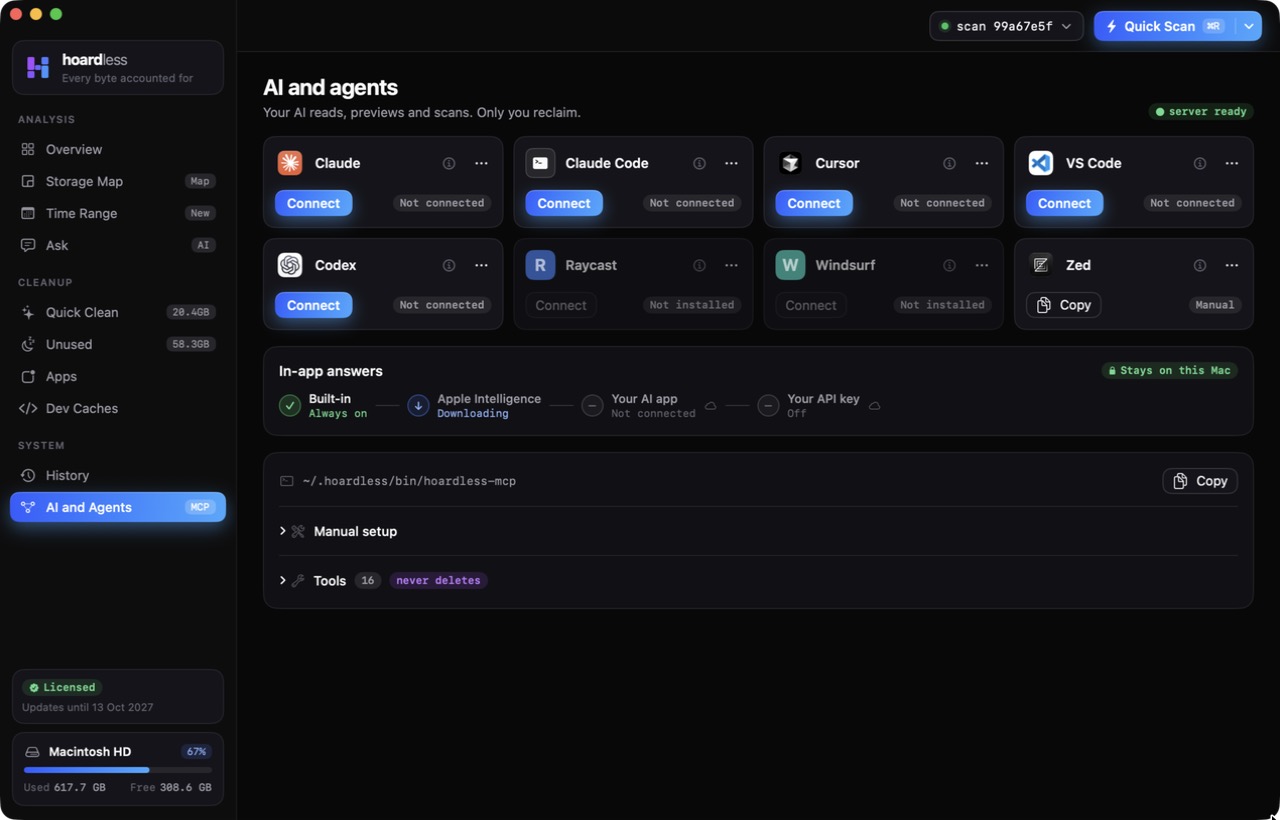Screen dimensions: 1280x820
Task: Select Quick Clean in the sidebar
Action: point(118,312)
